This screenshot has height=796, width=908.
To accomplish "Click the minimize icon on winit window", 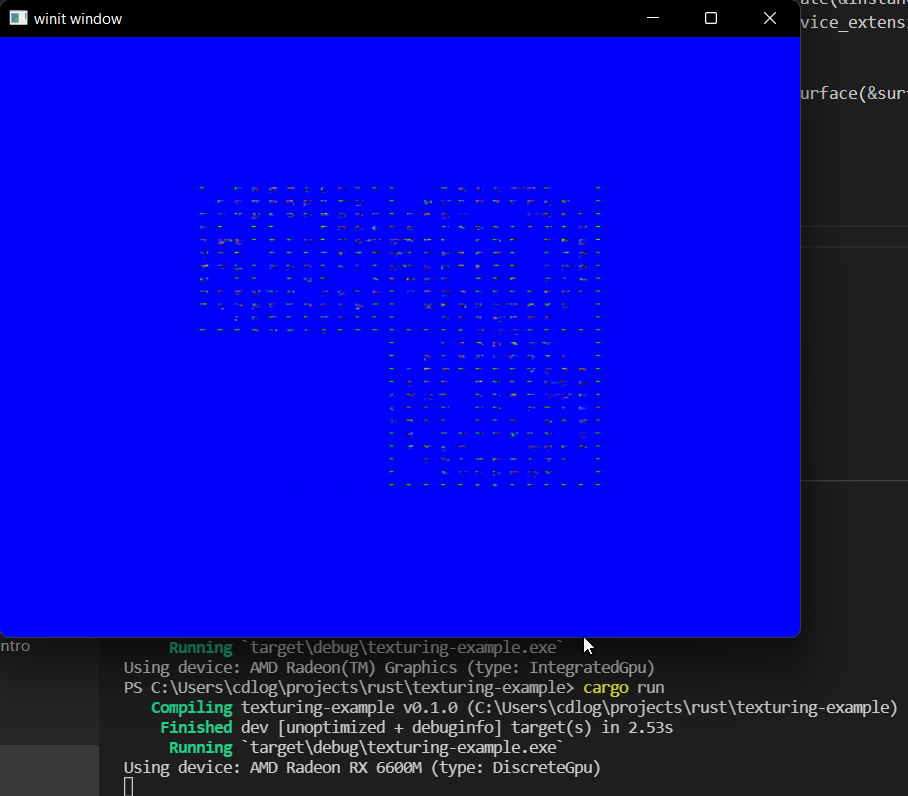I will pyautogui.click(x=652, y=18).
